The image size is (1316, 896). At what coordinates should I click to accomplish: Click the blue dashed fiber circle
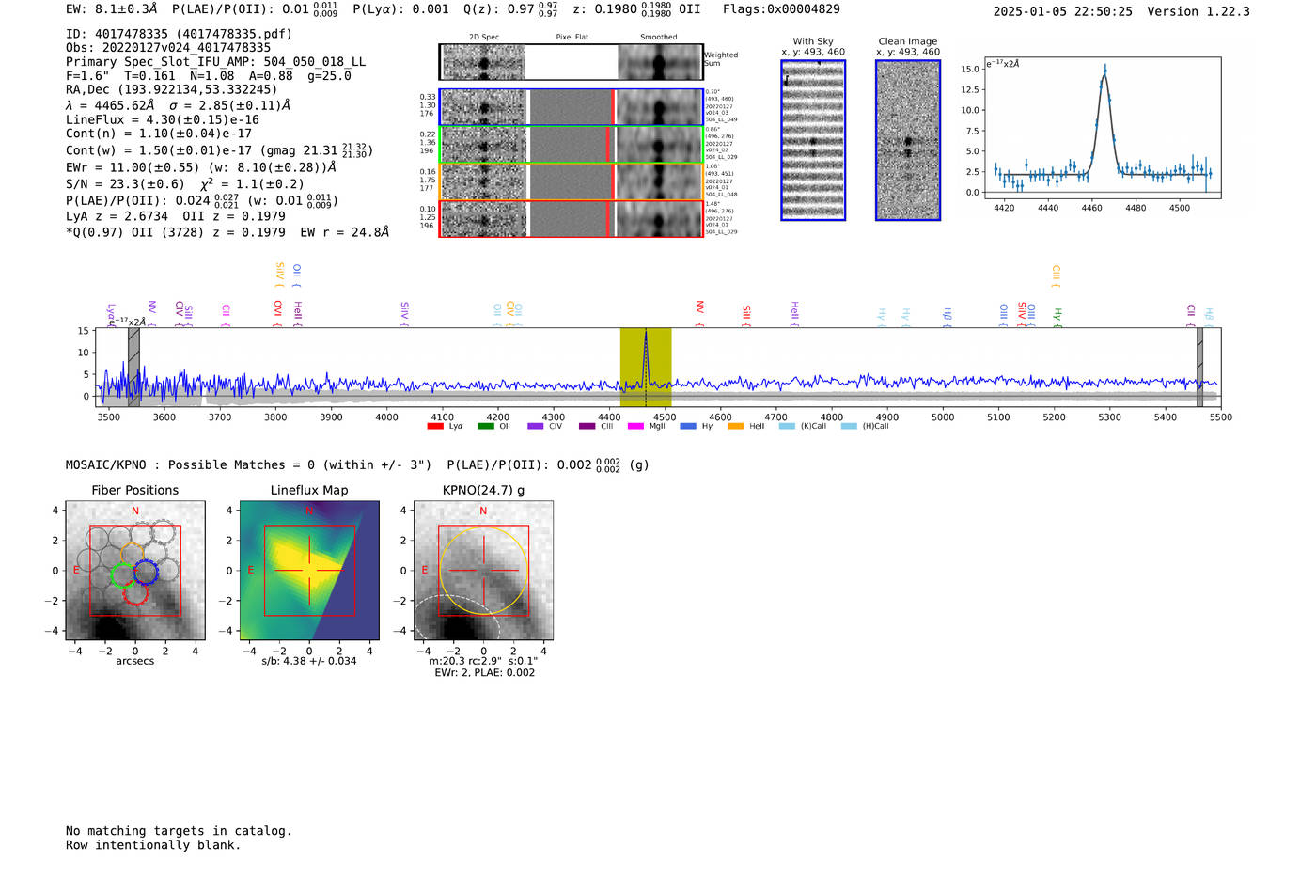[x=146, y=572]
